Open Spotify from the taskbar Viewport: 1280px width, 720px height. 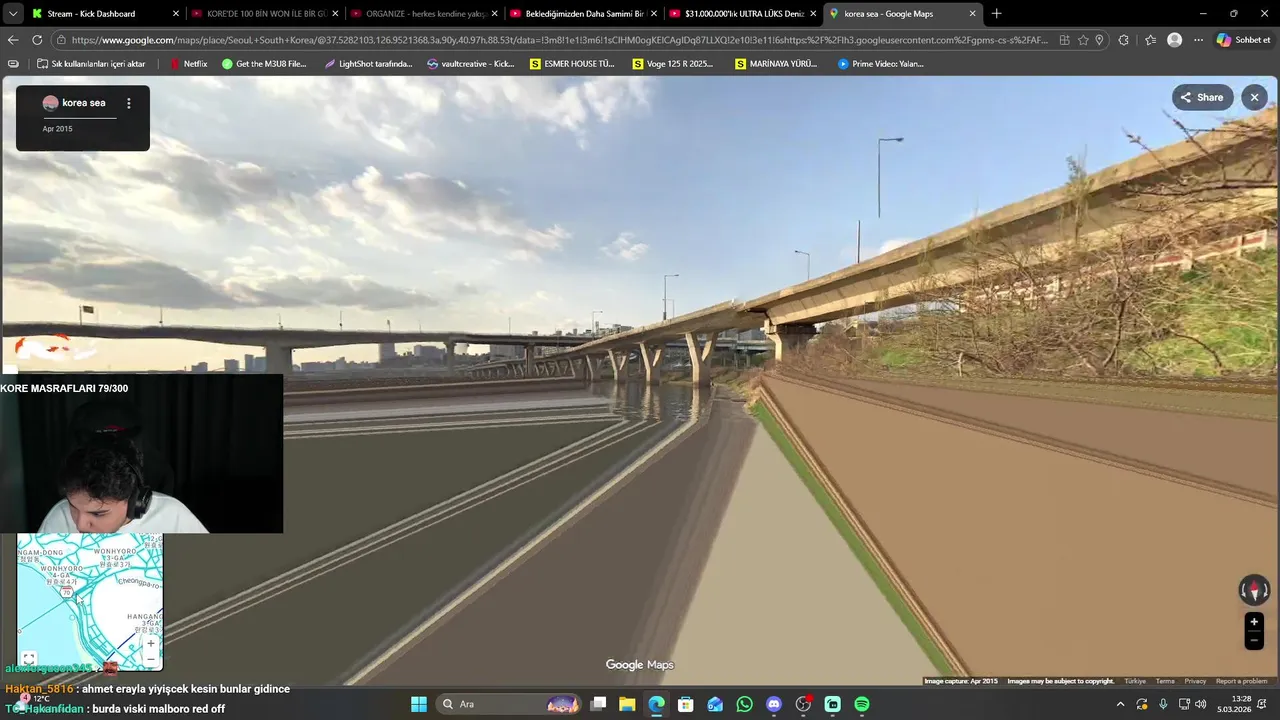tap(862, 704)
